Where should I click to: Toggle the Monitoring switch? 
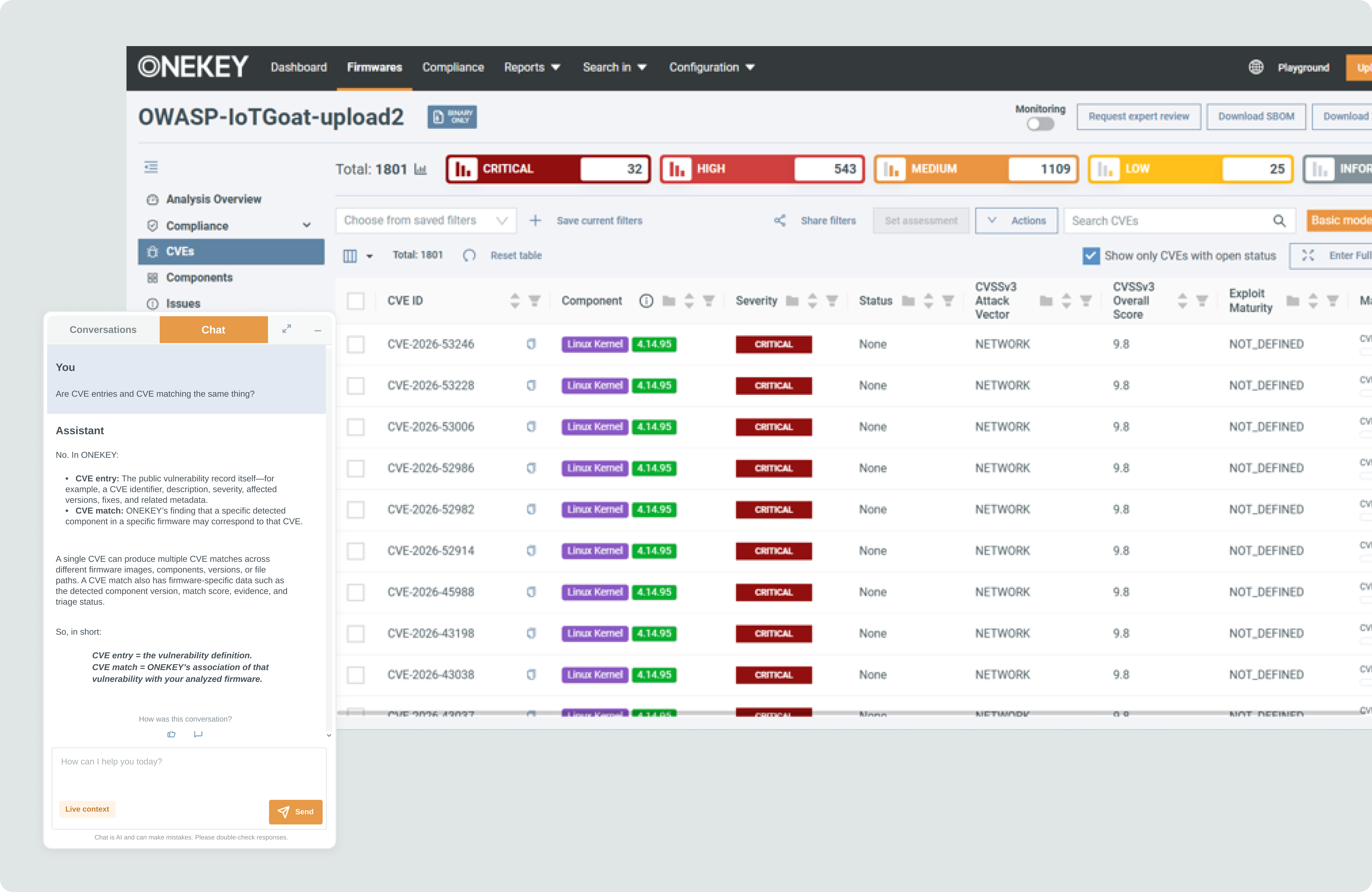click(x=1040, y=124)
